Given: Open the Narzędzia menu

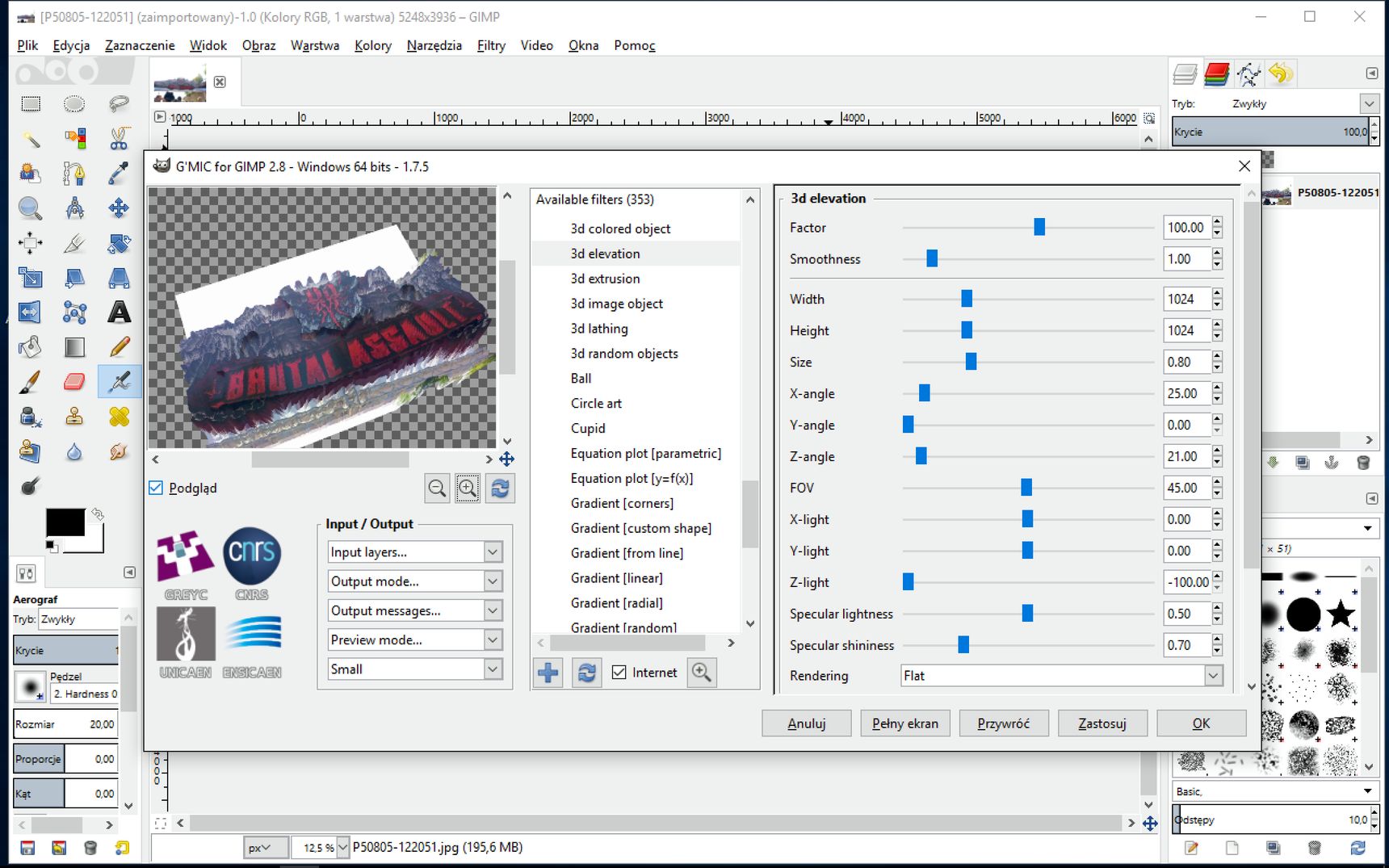Looking at the screenshot, I should (434, 45).
